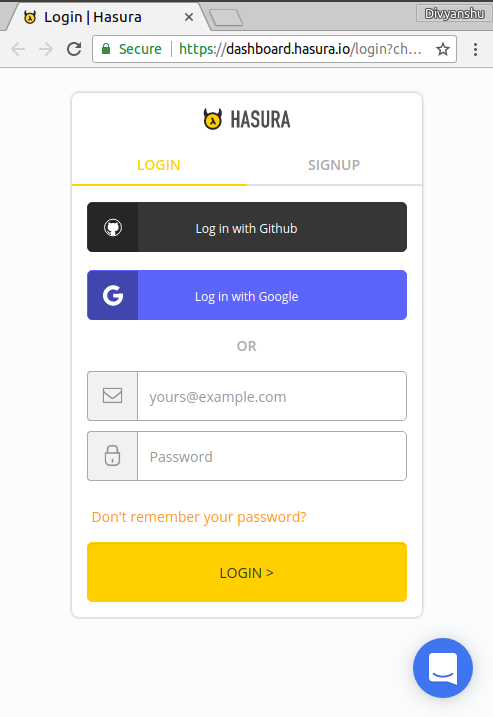The image size is (493, 717).
Task: Open Don't remember your password link
Action: point(199,517)
